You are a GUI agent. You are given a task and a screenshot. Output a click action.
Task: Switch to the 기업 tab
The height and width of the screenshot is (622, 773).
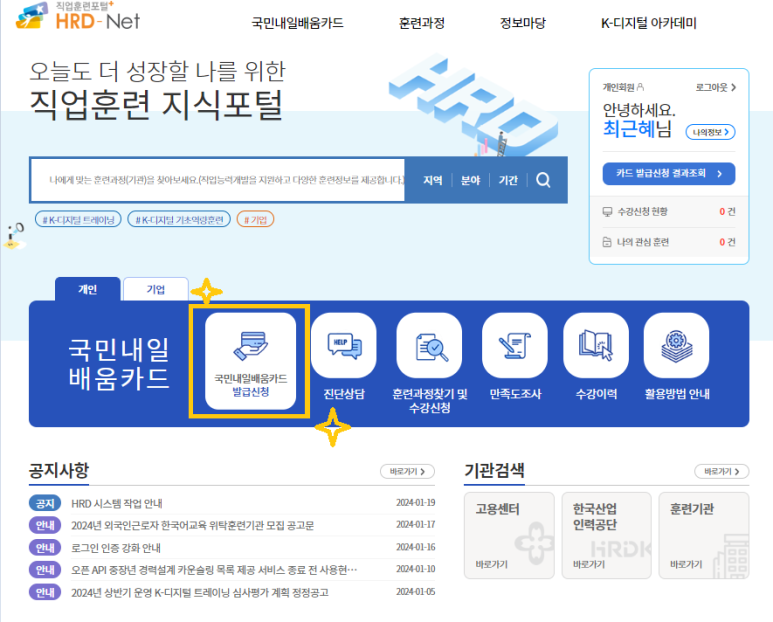tap(156, 289)
